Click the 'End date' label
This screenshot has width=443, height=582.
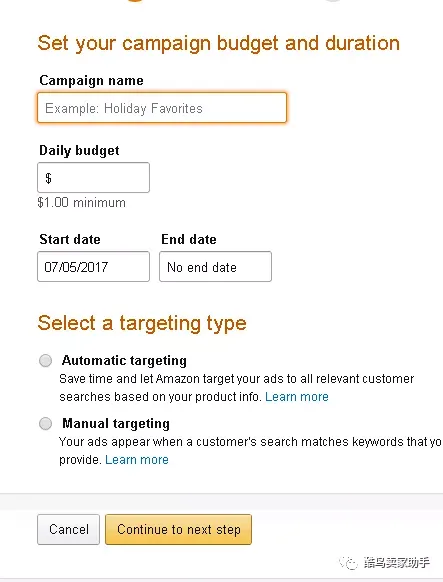coord(189,239)
